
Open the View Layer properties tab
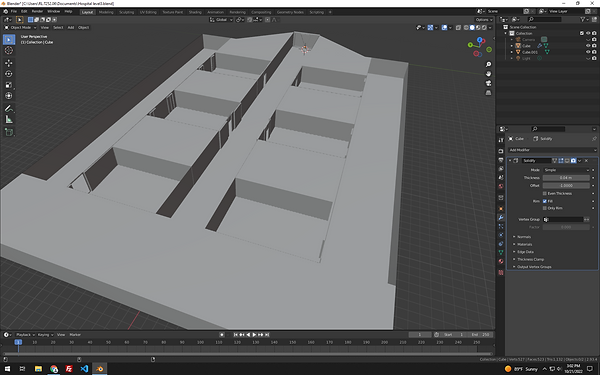pyautogui.click(x=501, y=169)
